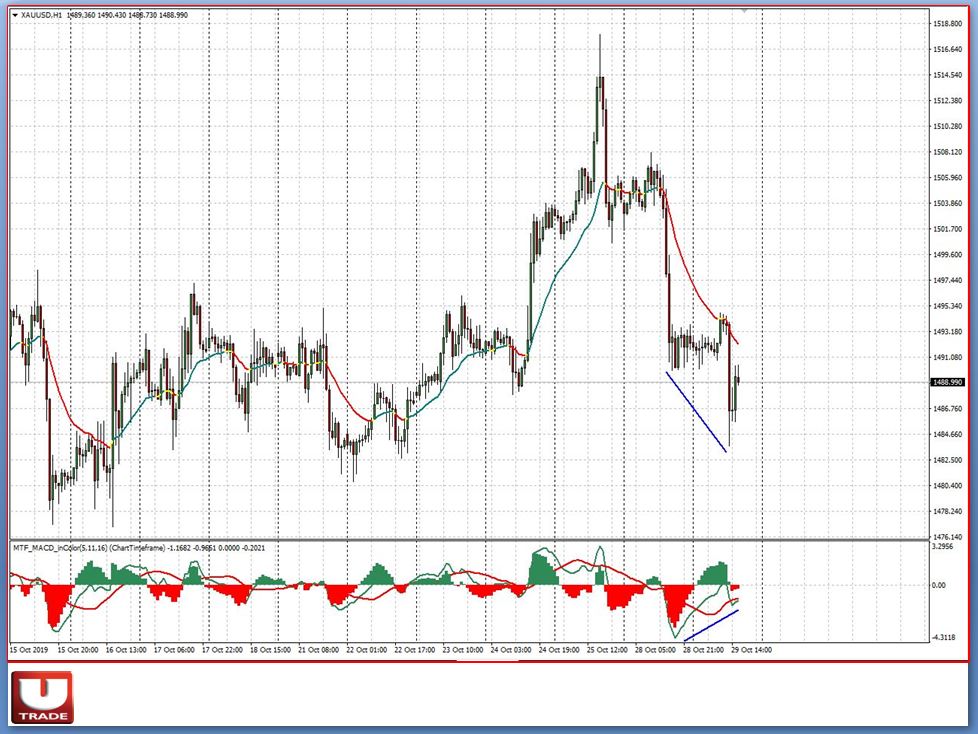The width and height of the screenshot is (978, 734).
Task: Click the 15 Oct 2019 time label
Action: pos(30,650)
